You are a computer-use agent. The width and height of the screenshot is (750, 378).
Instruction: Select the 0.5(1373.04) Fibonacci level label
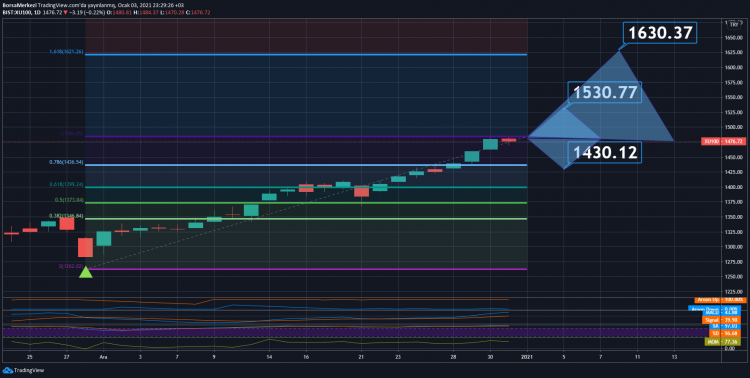69,200
